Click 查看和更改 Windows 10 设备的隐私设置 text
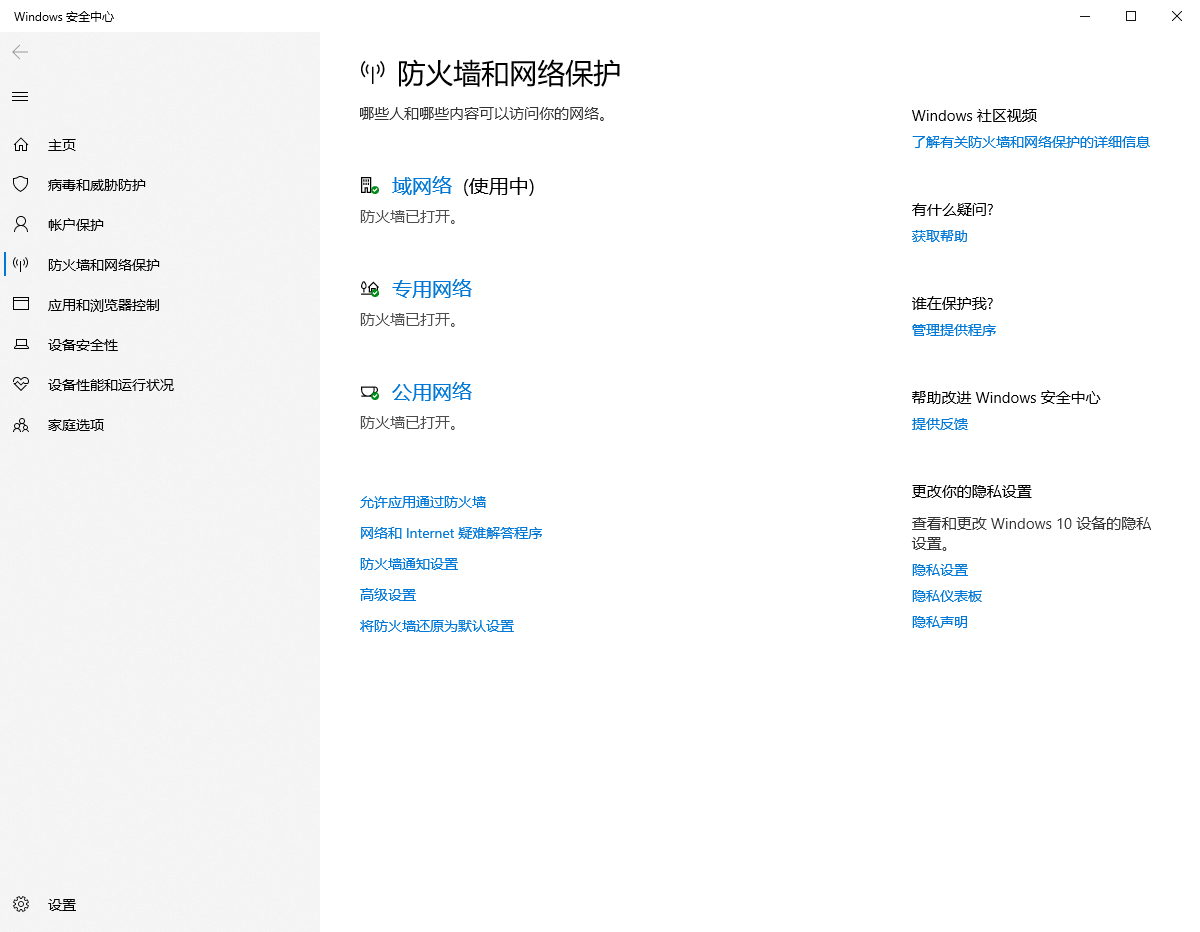This screenshot has width=1200, height=932. [x=1031, y=534]
